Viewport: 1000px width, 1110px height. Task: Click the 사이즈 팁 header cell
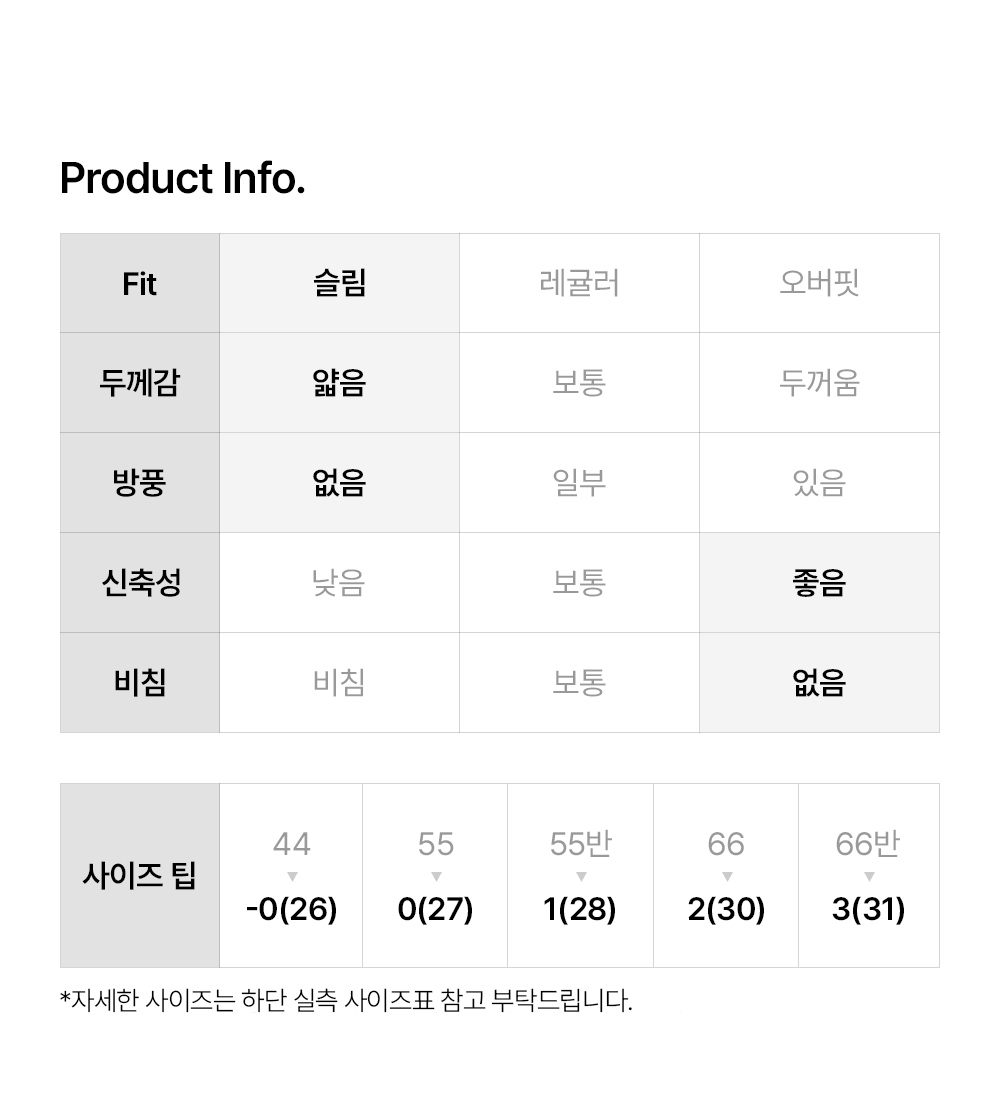point(140,876)
